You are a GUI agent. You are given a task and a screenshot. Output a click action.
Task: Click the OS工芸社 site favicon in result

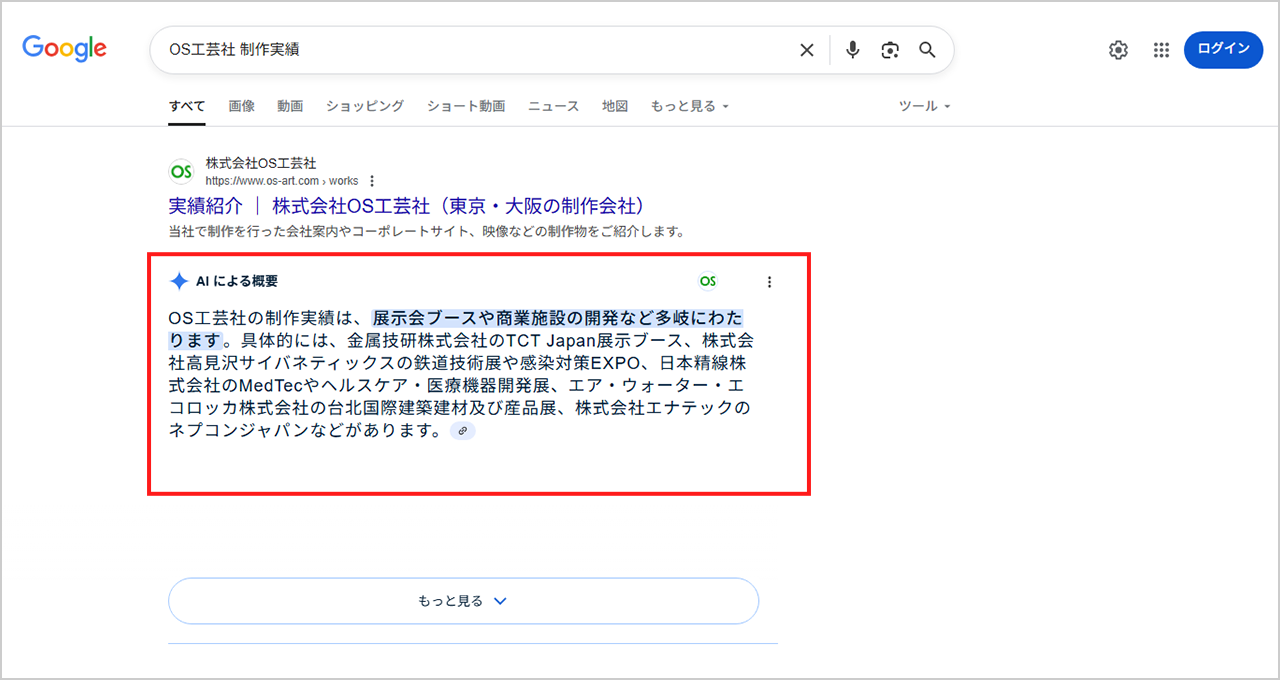(x=181, y=172)
